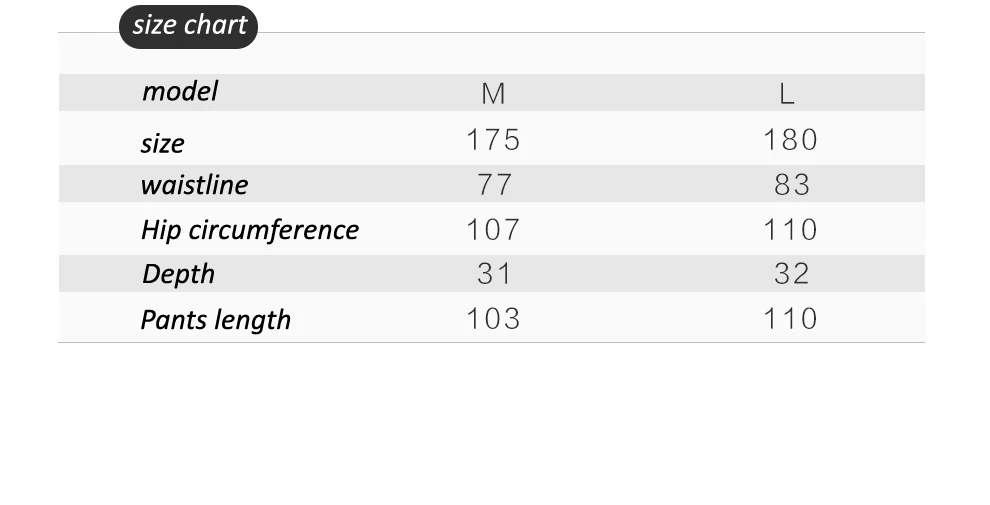The height and width of the screenshot is (505, 990).
Task: Click hip circumference value for L
Action: tap(790, 230)
